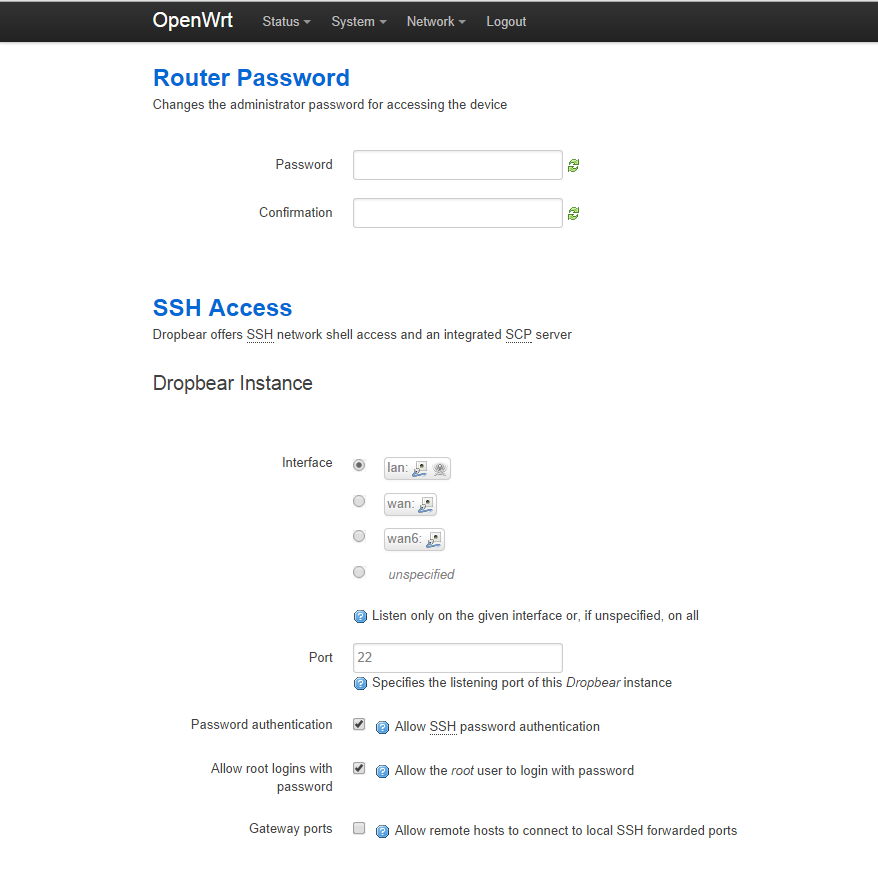Go to OpenWrt home via brand logo
This screenshot has height=872, width=878.
click(192, 21)
